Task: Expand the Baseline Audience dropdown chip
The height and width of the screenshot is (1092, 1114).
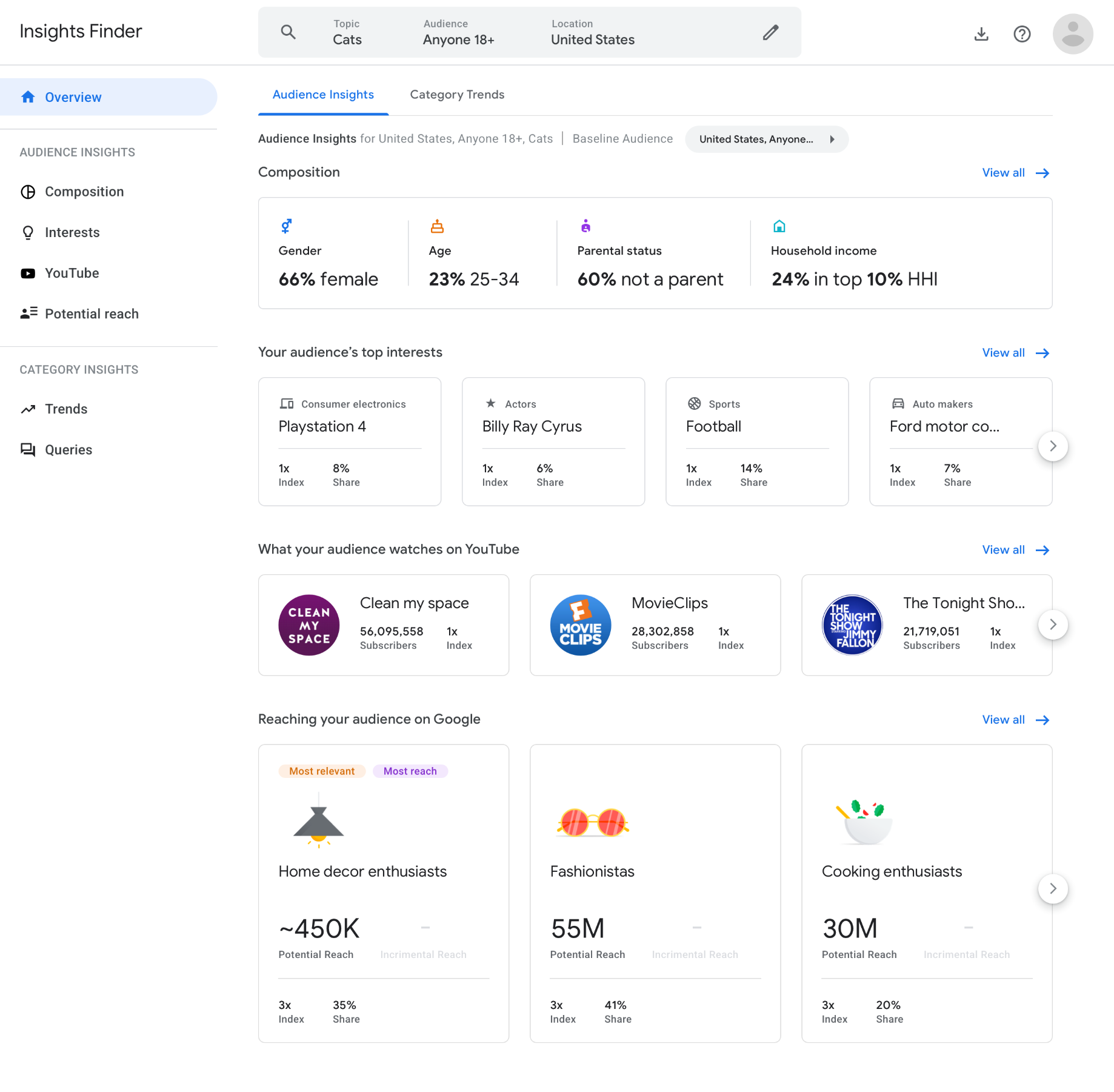Action: point(766,139)
